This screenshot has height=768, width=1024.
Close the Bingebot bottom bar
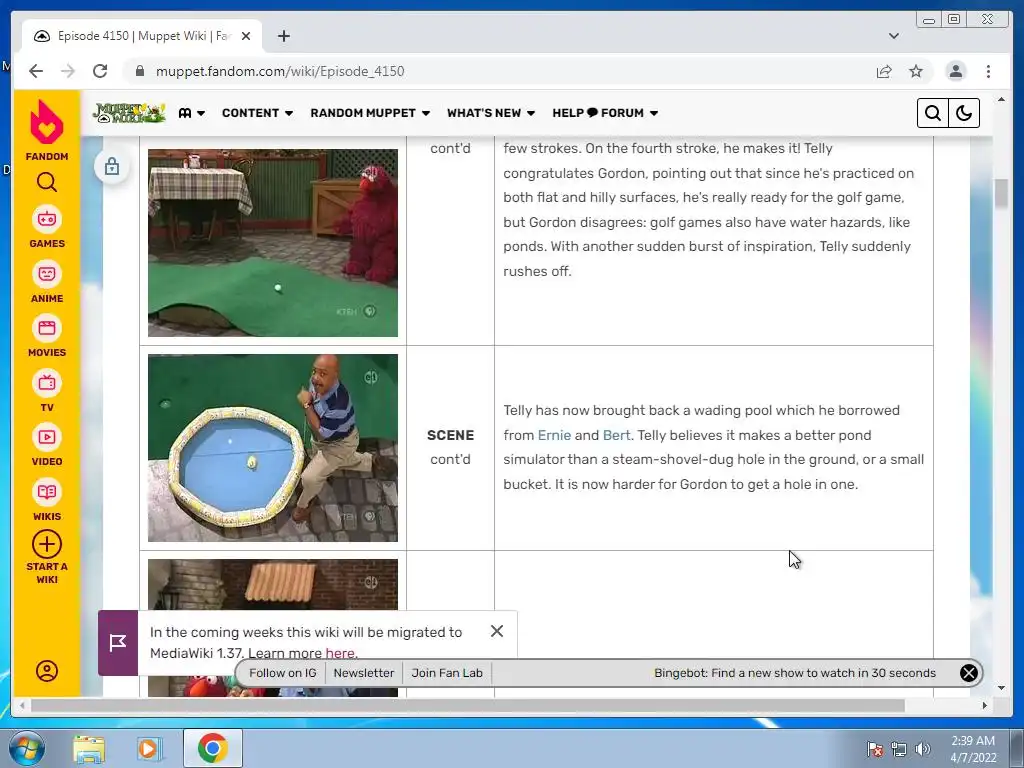968,673
